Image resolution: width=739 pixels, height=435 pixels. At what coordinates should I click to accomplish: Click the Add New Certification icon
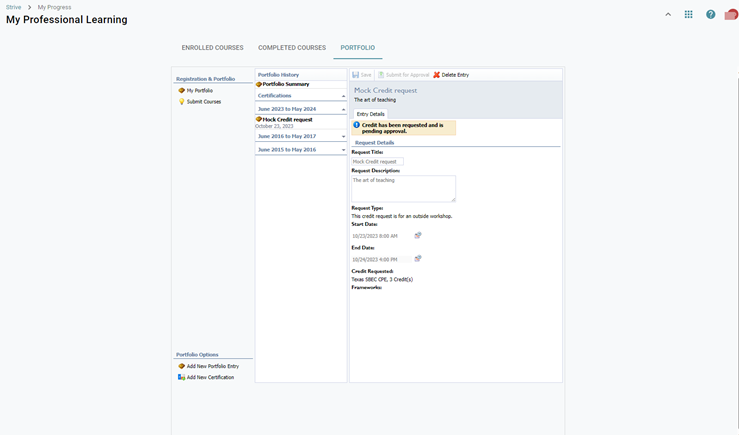tap(182, 377)
